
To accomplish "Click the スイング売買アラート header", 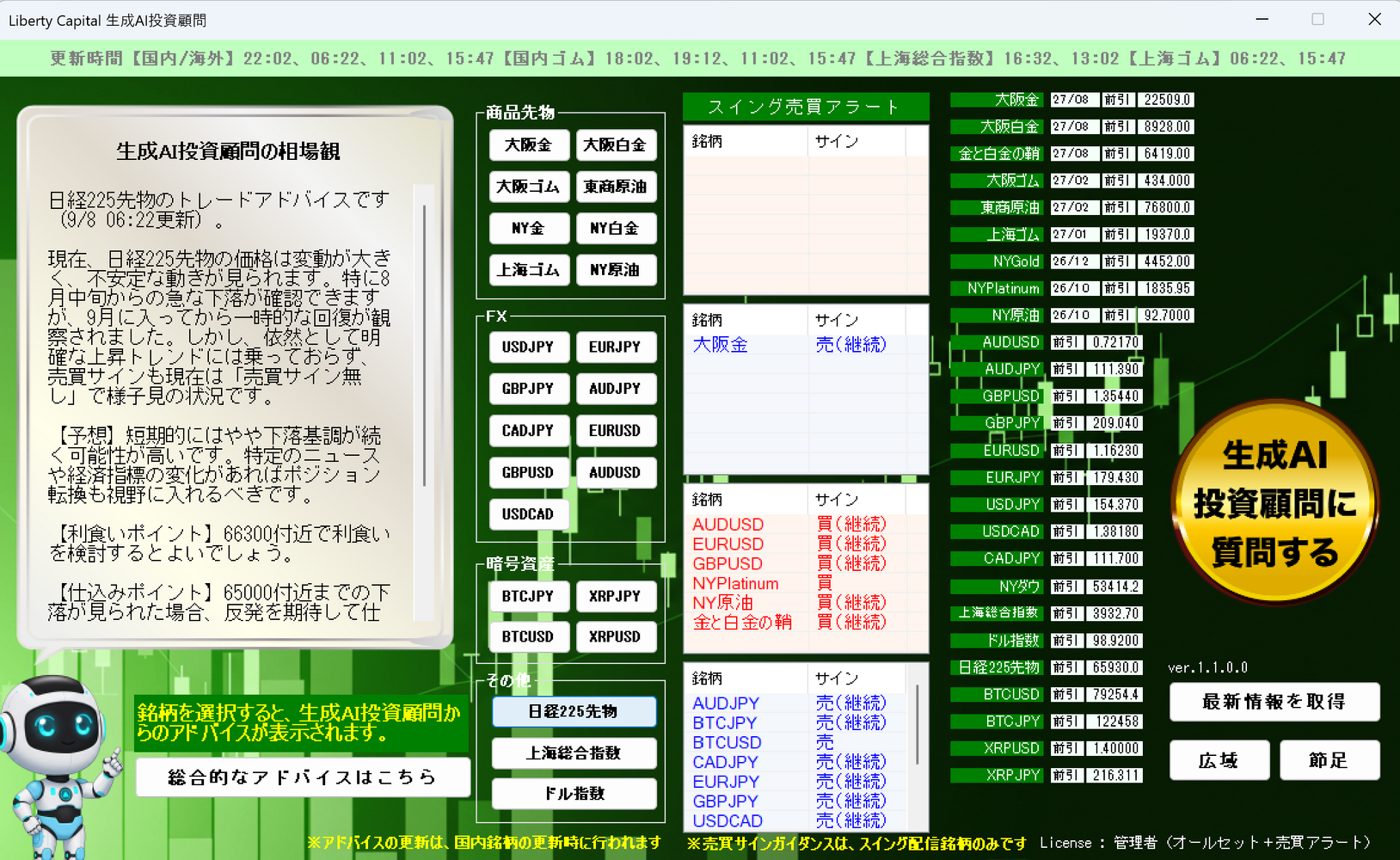I will 806,107.
